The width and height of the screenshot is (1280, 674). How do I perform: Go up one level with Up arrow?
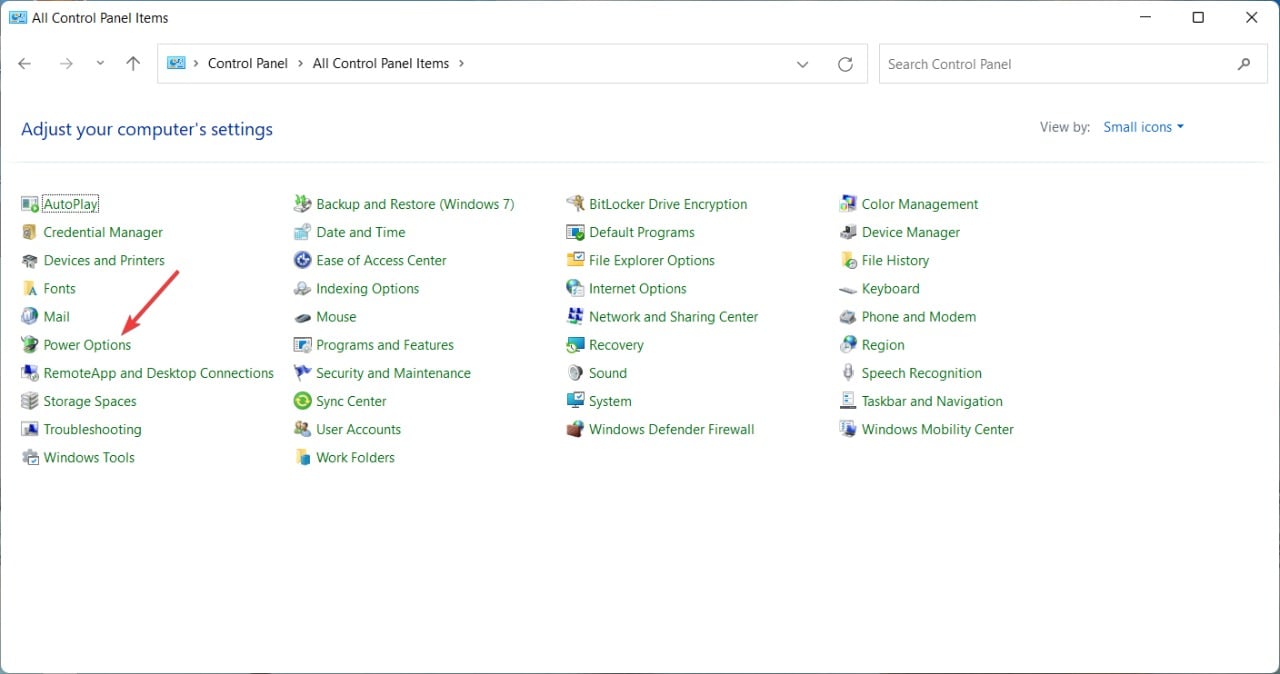click(133, 64)
